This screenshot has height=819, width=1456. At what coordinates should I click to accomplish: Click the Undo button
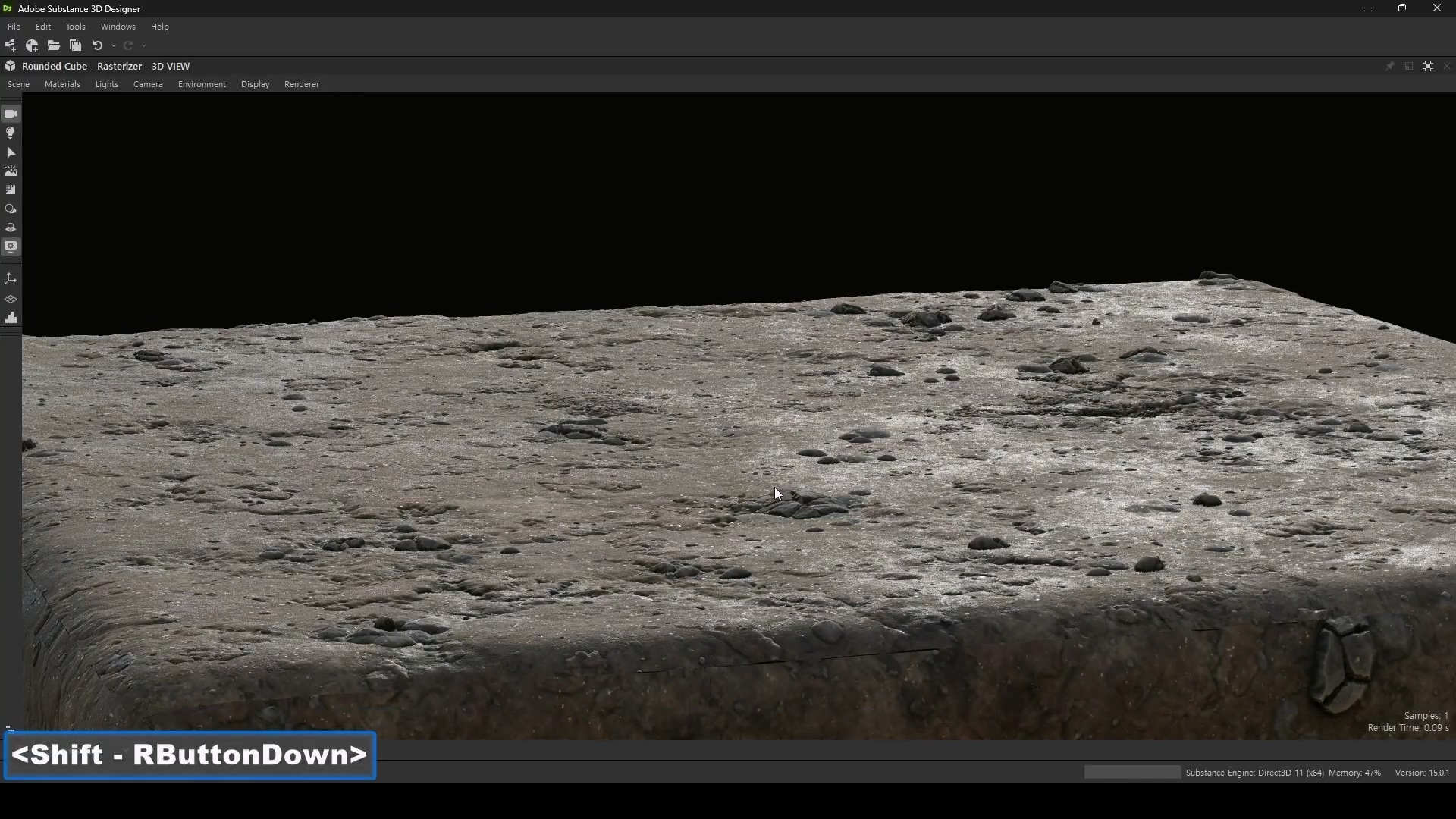[x=97, y=45]
